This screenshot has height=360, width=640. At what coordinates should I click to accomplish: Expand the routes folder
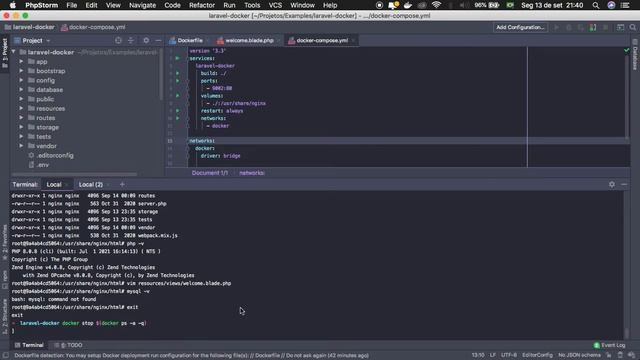21,118
